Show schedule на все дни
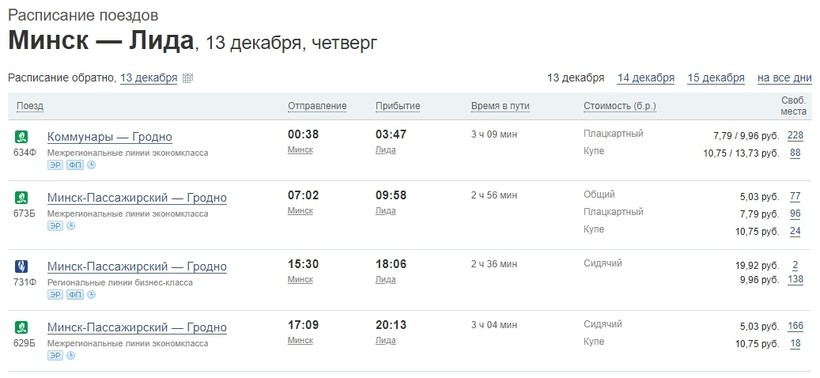The image size is (820, 378). [784, 78]
